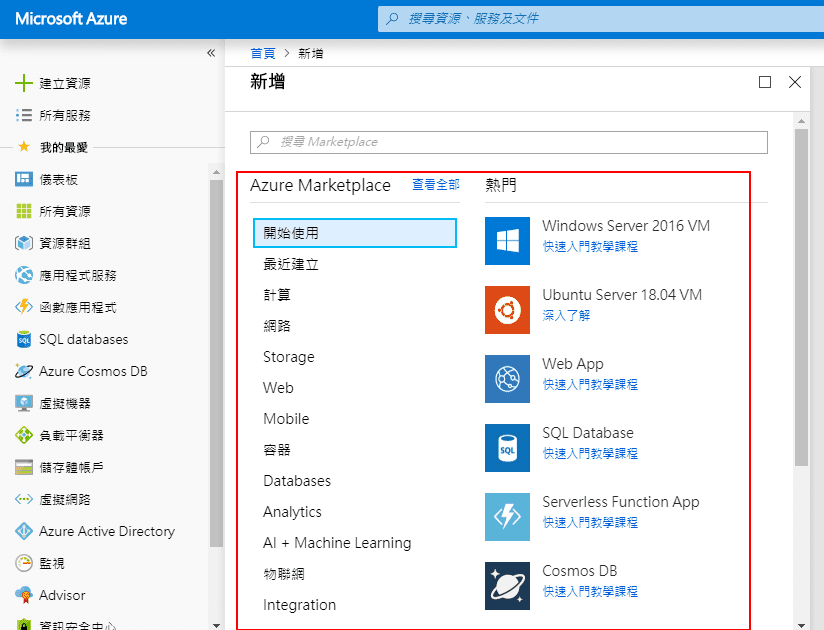Select the Databases category
This screenshot has height=630, width=824.
coord(297,481)
